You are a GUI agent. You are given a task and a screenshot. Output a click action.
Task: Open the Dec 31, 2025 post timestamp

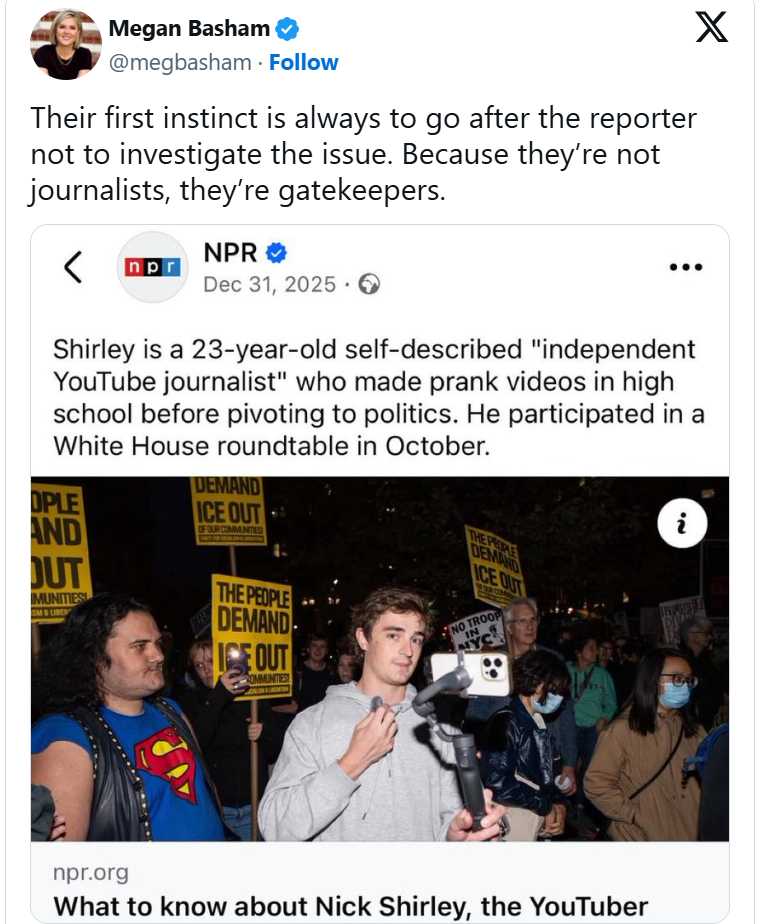(x=269, y=285)
